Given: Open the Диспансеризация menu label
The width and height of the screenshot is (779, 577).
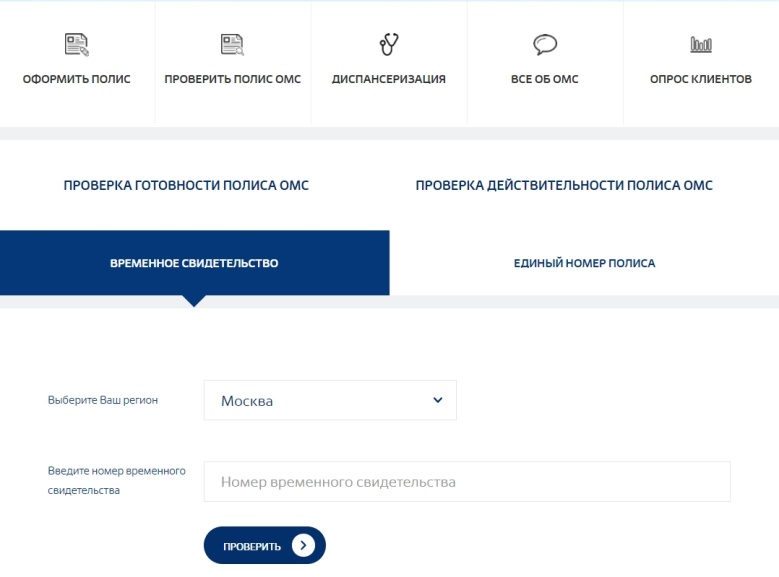Looking at the screenshot, I should click(389, 79).
